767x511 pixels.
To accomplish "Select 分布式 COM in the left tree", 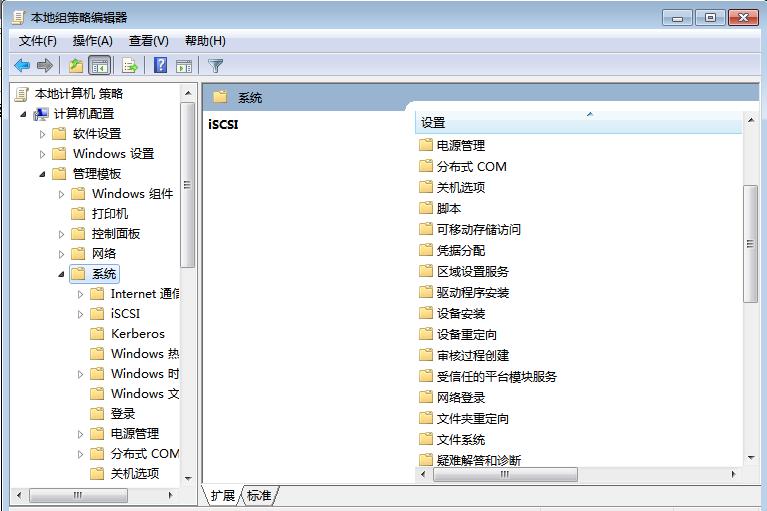I will [x=144, y=454].
